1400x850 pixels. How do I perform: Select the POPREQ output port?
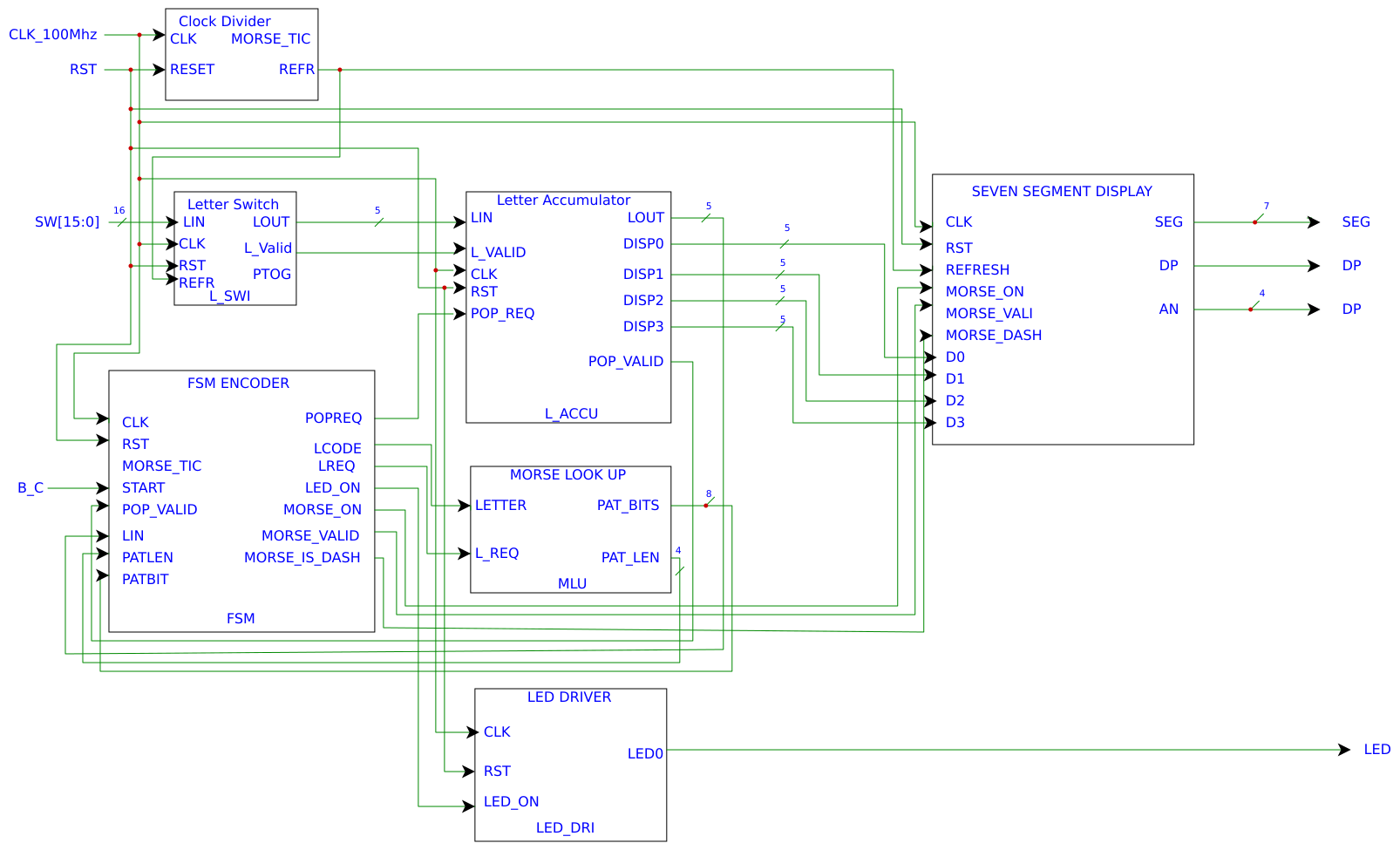coord(333,418)
